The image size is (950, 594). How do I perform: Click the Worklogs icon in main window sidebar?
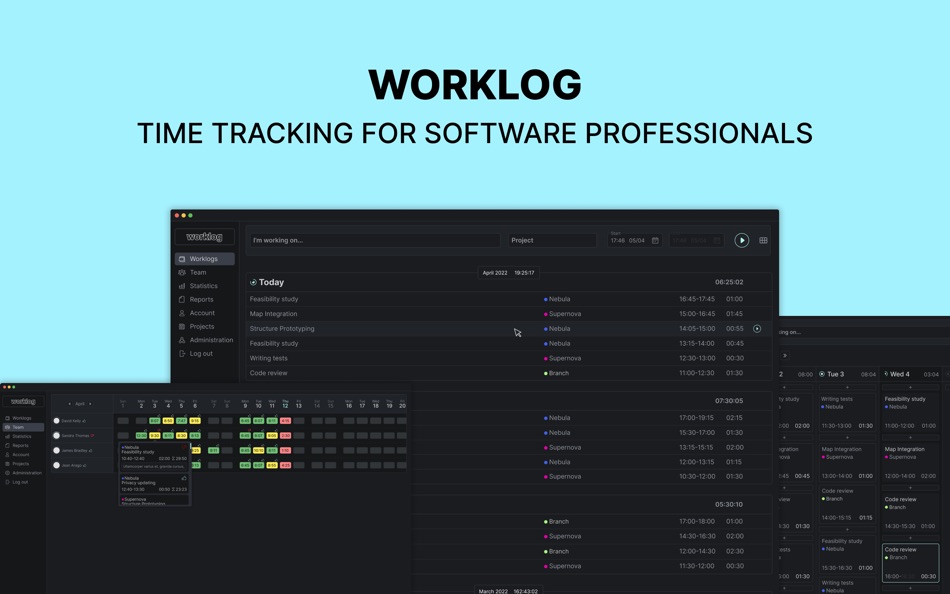click(182, 259)
